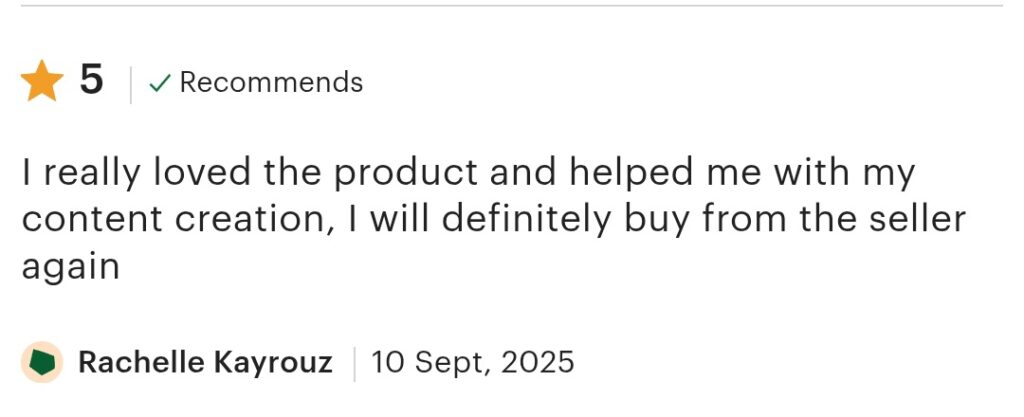Click the word "again" in the review
The height and width of the screenshot is (417, 1024).
tap(70, 268)
